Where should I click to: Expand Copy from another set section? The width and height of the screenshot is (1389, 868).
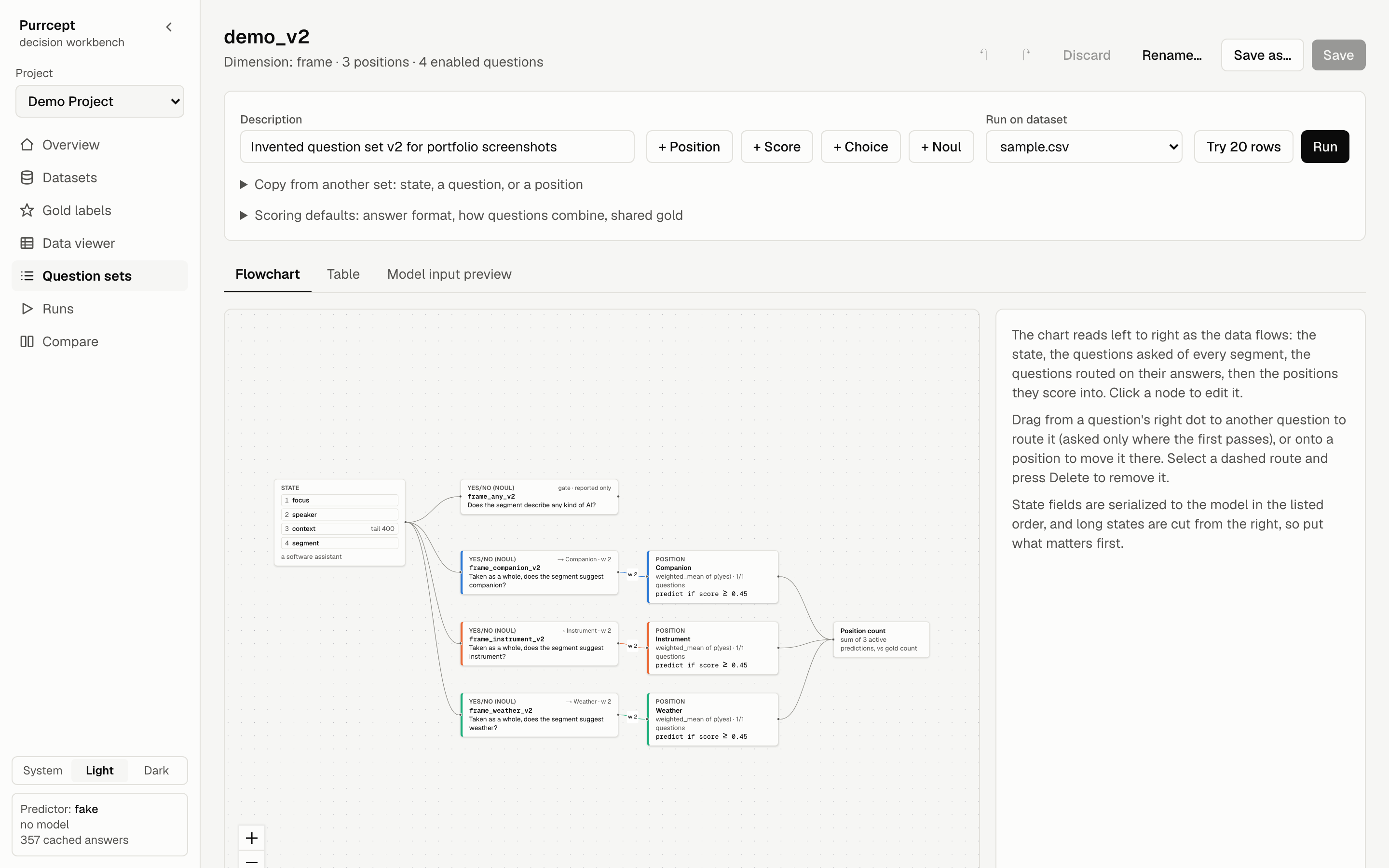[411, 184]
